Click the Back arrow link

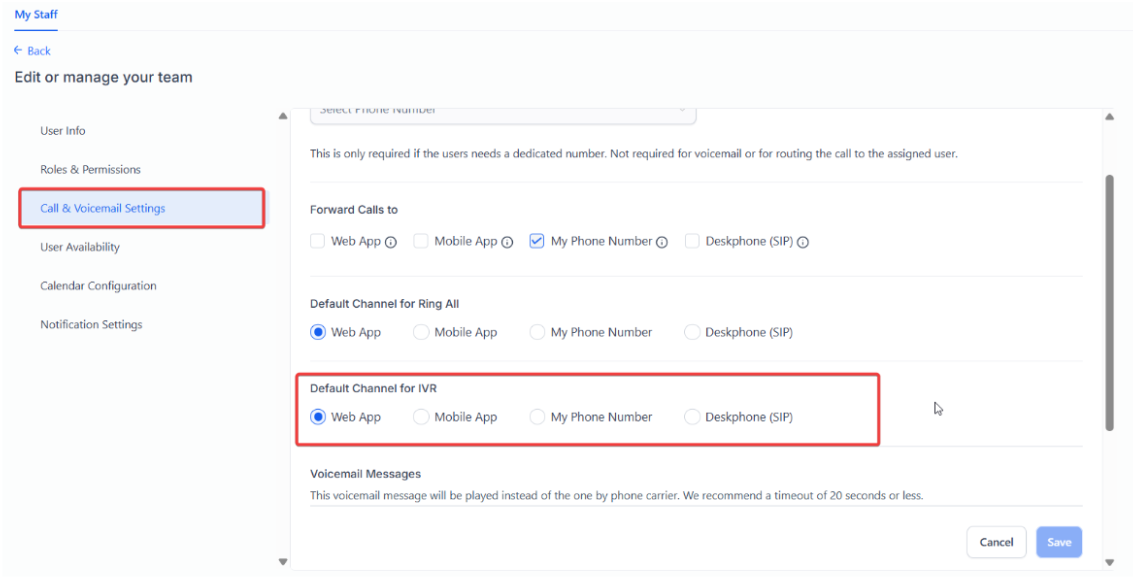[x=32, y=51]
